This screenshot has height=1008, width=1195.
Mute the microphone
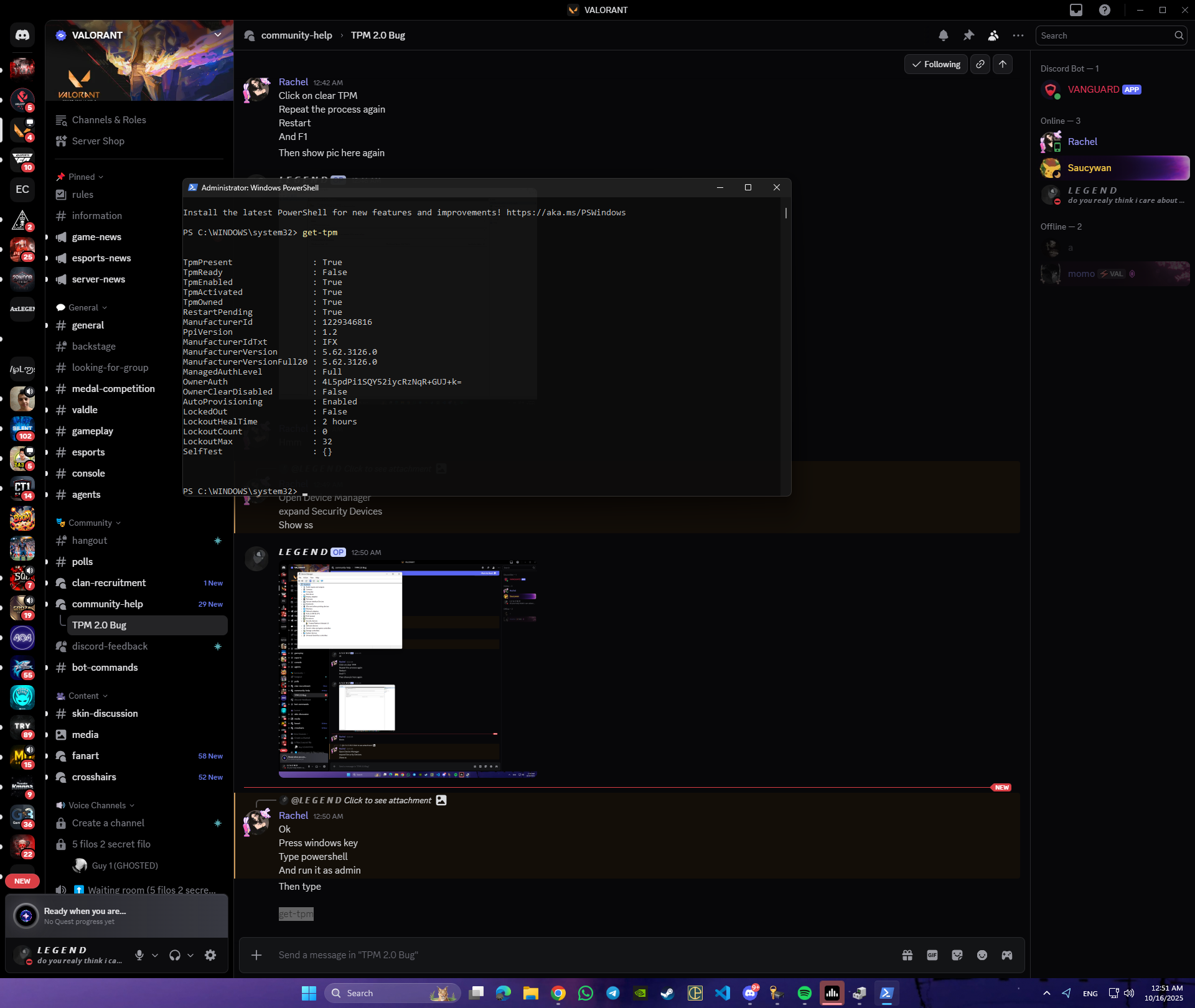click(x=139, y=955)
